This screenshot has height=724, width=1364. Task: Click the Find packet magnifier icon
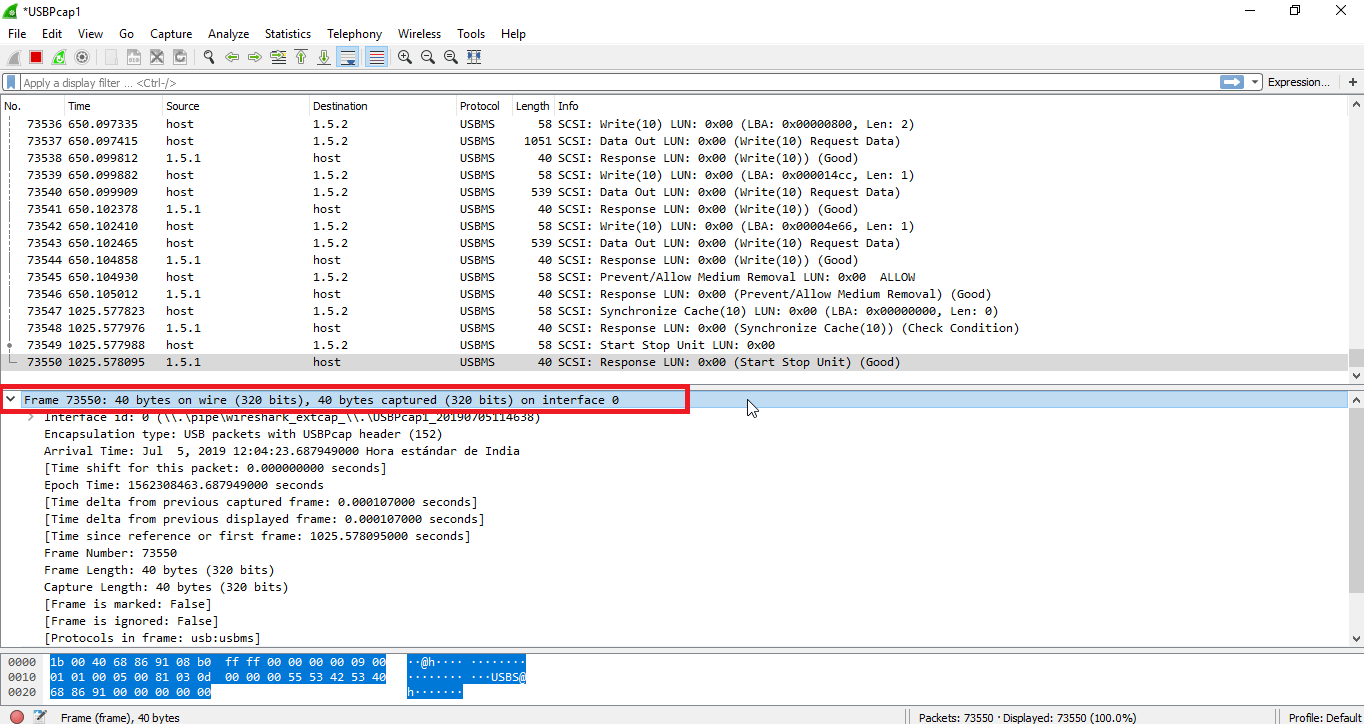[x=209, y=58]
